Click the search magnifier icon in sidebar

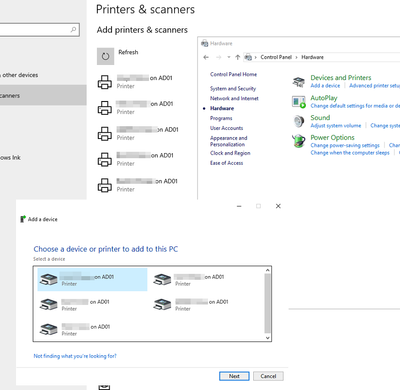[73, 30]
